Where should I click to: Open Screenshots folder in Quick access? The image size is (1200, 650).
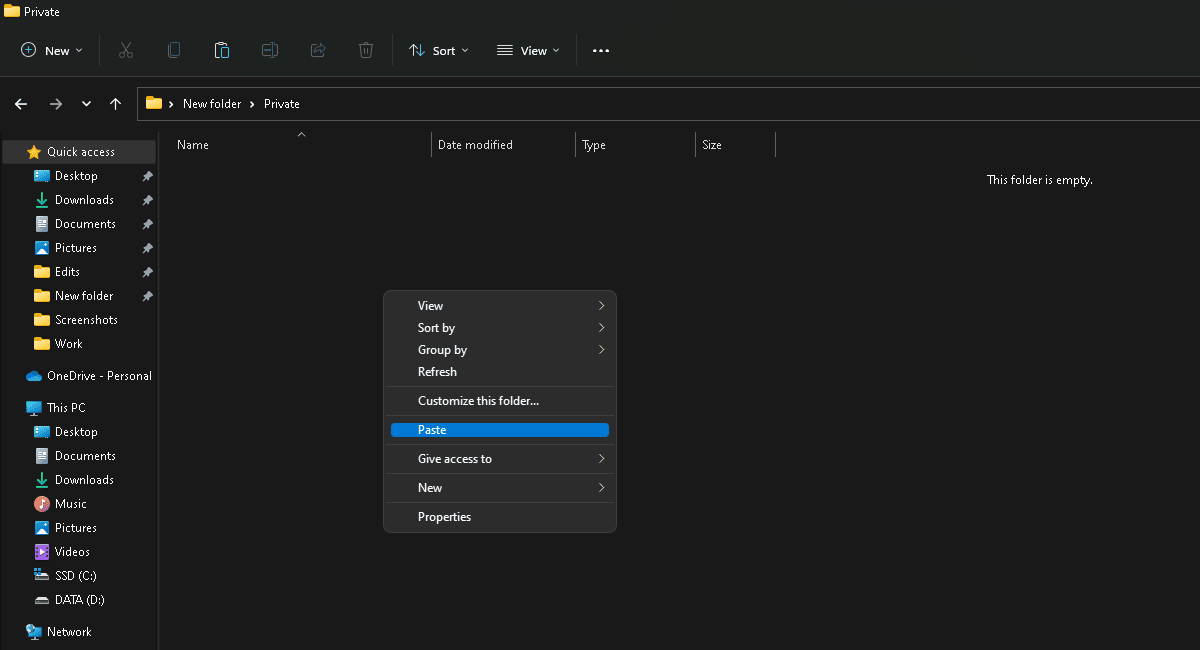click(86, 320)
